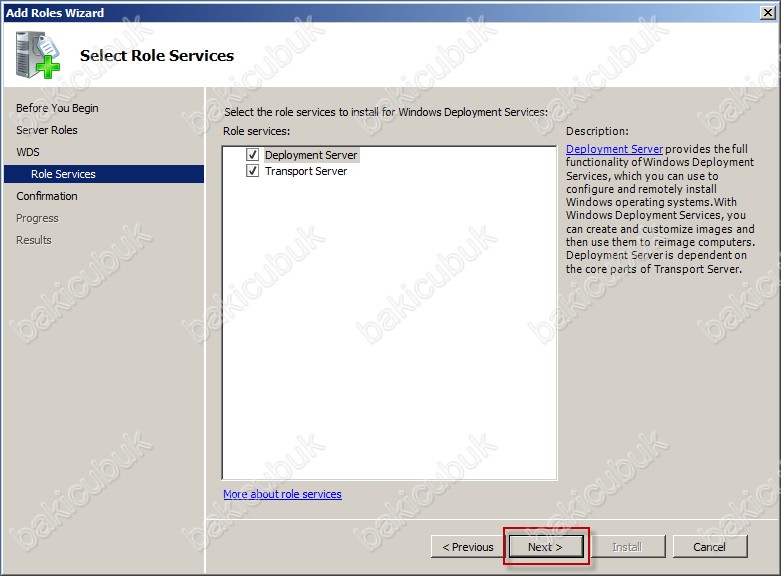The width and height of the screenshot is (781, 576).
Task: Click the Role services: label
Action: tap(257, 131)
